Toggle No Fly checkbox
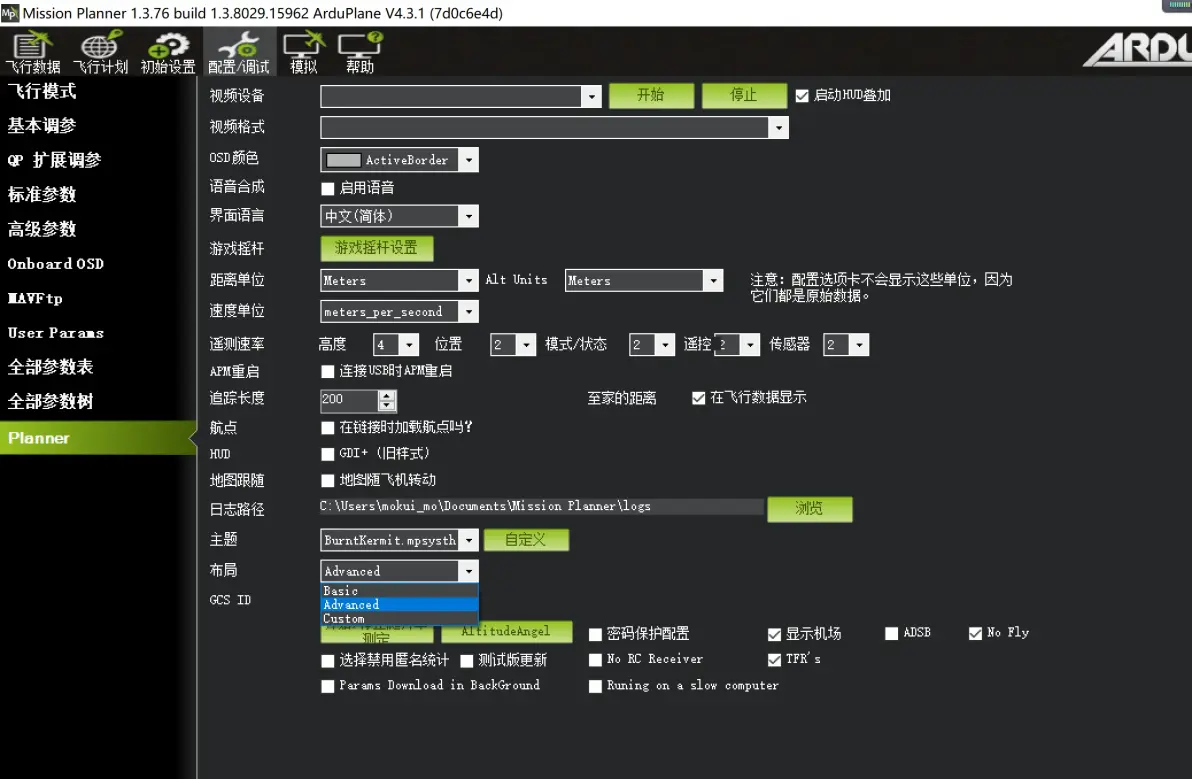1192x779 pixels. pos(975,633)
